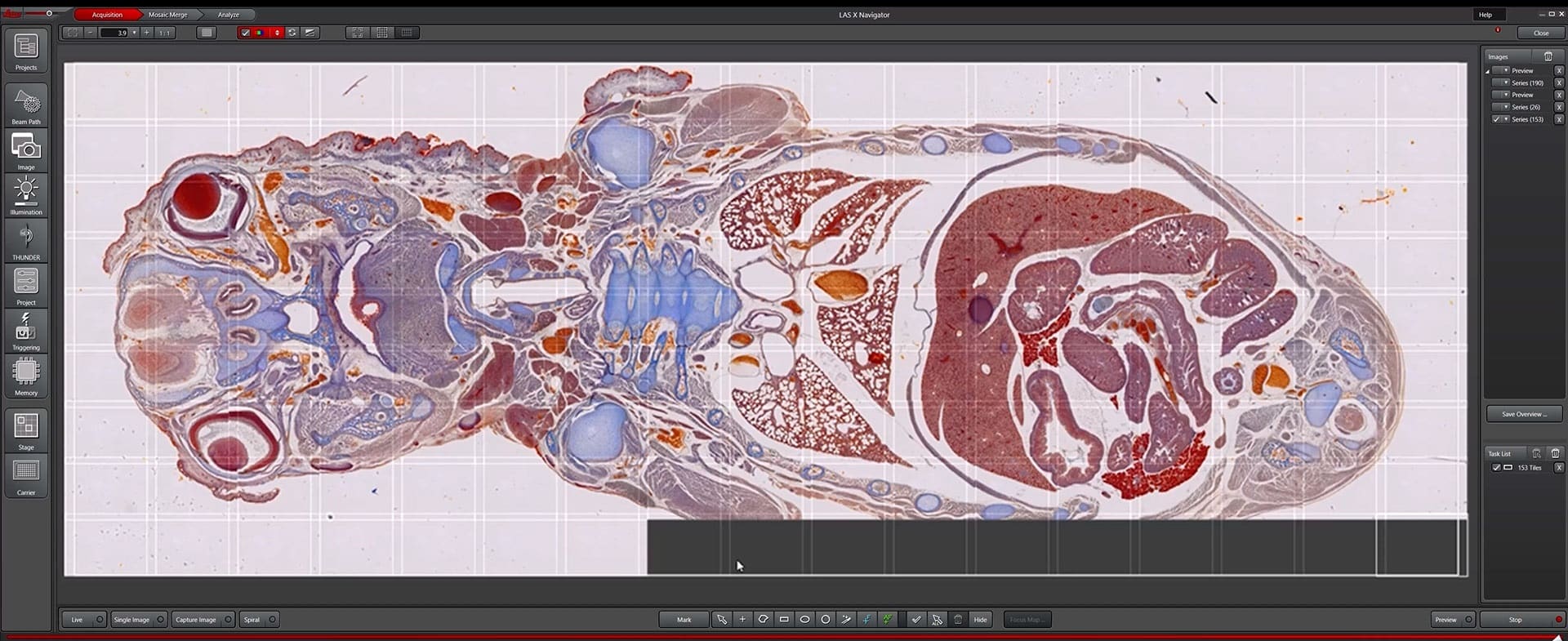This screenshot has width=1568, height=641.
Task: Open the Series (153) dropdown arrow
Action: pos(1506,119)
